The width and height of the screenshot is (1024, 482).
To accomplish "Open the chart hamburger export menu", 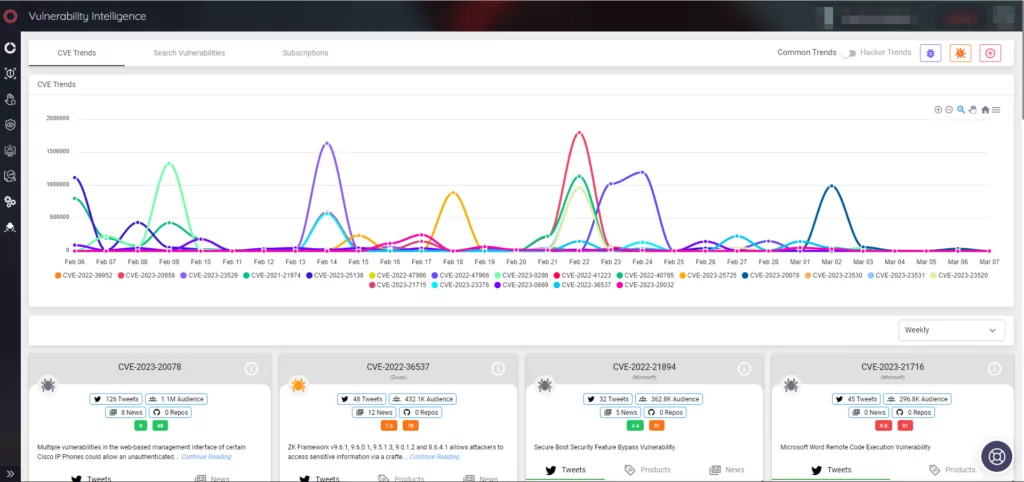I will point(996,110).
